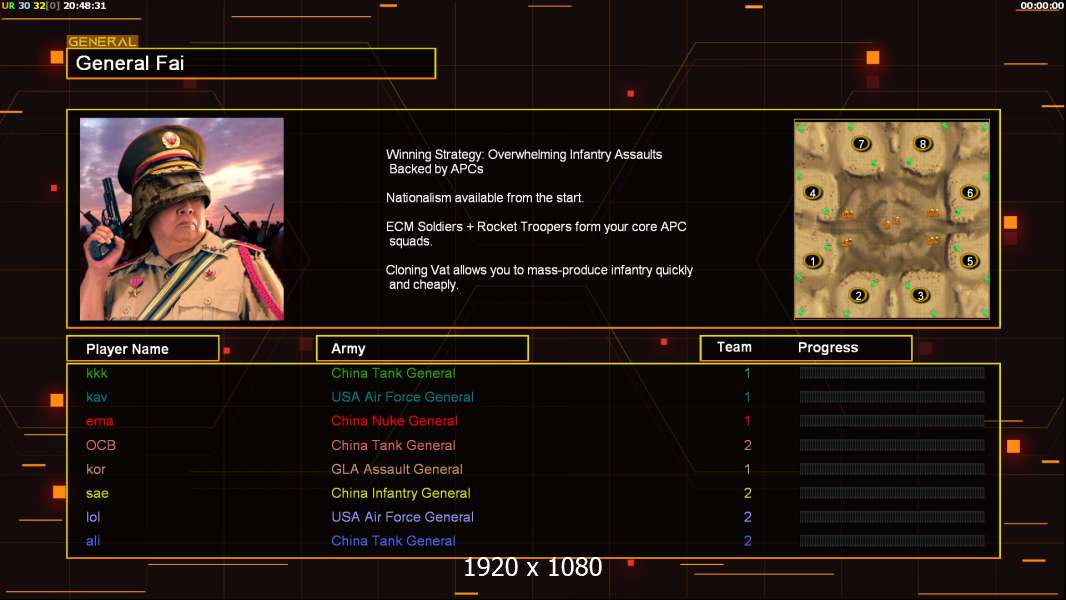Screen dimensions: 1066x600
Task: Select start position 3 marker on map
Action: (921, 296)
